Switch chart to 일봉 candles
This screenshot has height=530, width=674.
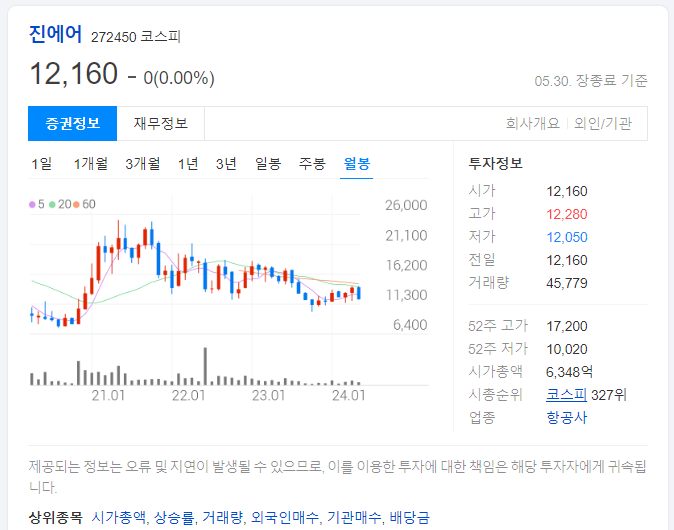268,164
